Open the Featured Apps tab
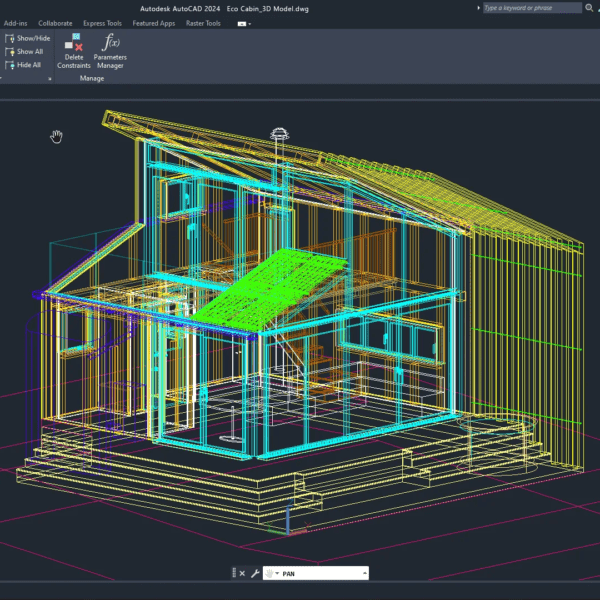Screen dimensions: 600x600 tap(153, 22)
